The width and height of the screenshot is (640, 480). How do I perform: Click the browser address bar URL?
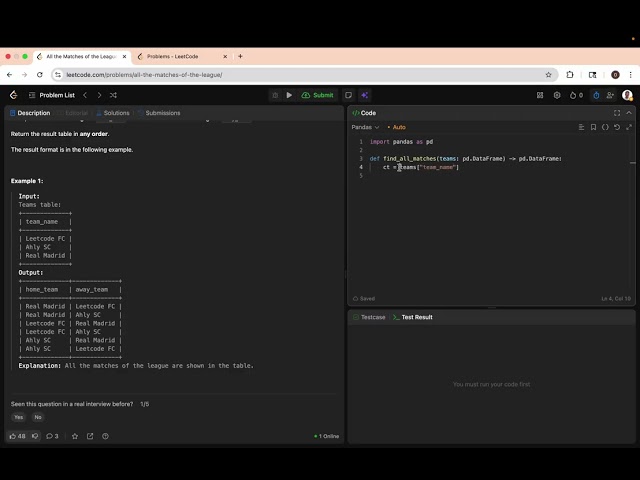tap(144, 75)
